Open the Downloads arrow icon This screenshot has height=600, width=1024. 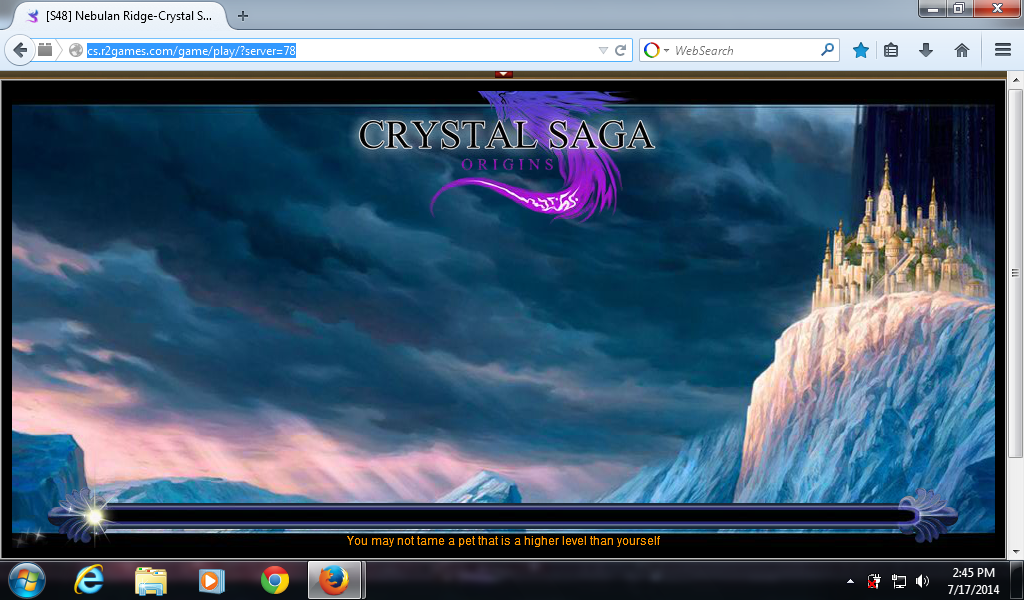point(926,50)
